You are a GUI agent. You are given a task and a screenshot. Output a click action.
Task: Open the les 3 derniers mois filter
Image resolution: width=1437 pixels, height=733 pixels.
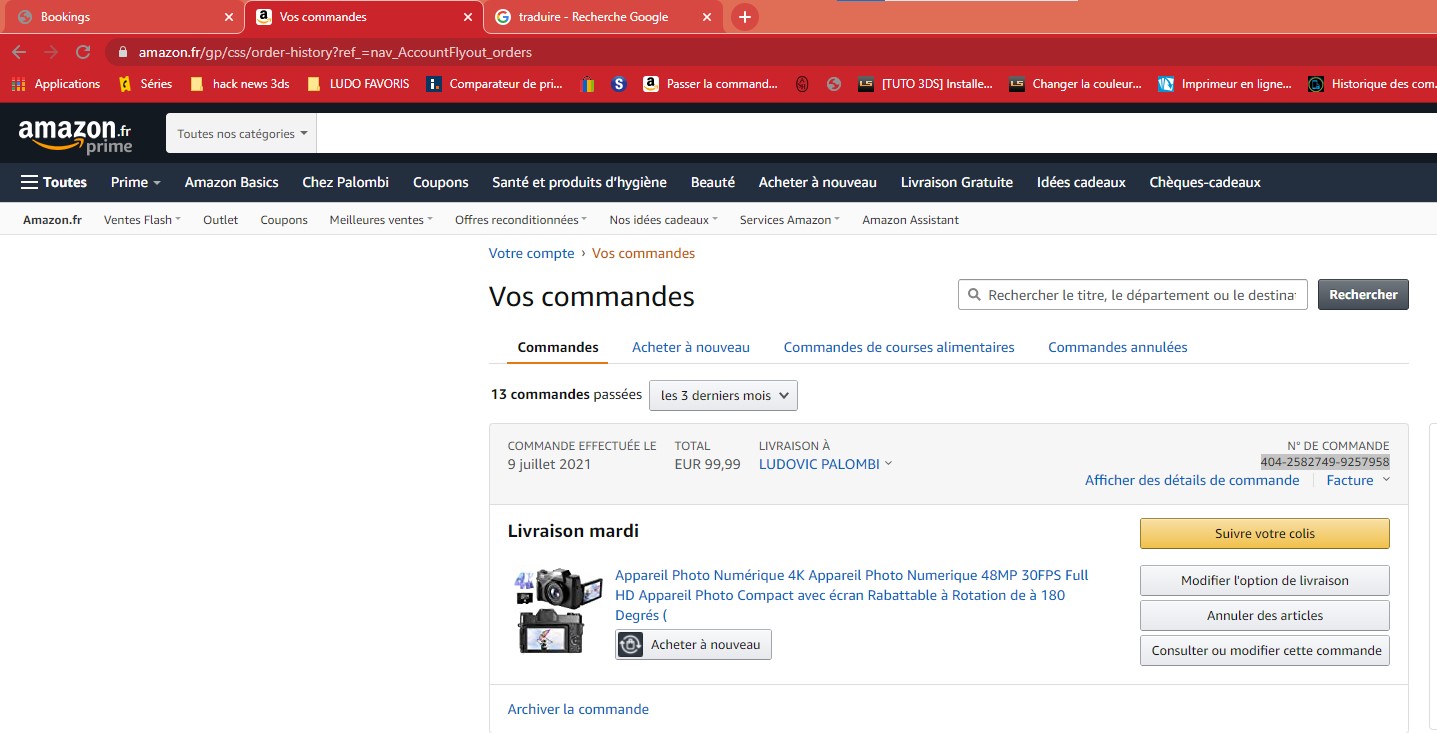723,395
